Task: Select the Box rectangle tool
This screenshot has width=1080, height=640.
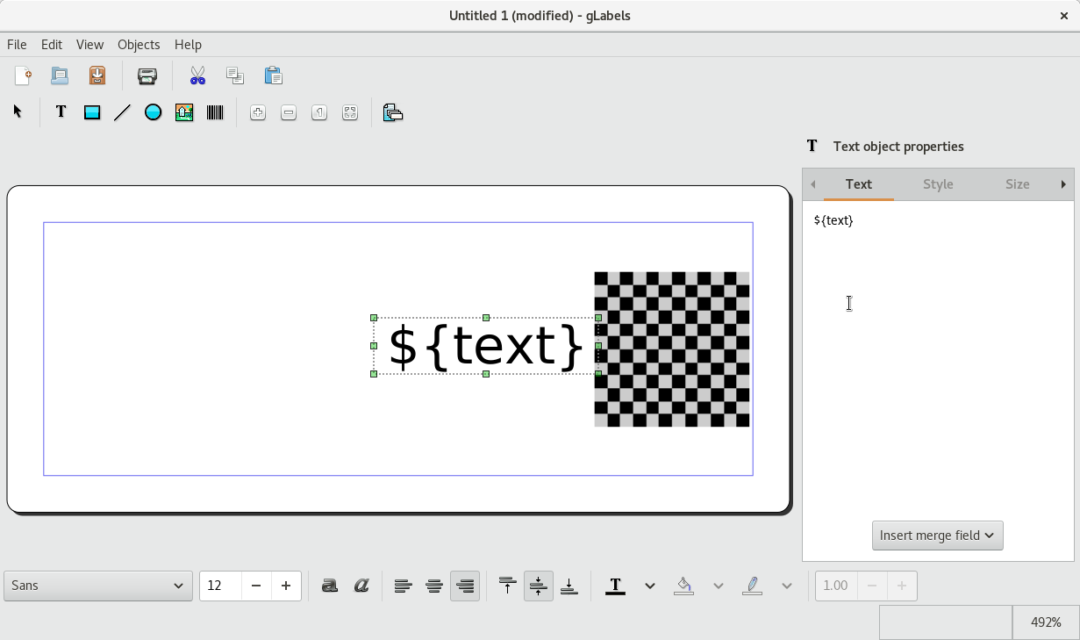Action: (92, 112)
